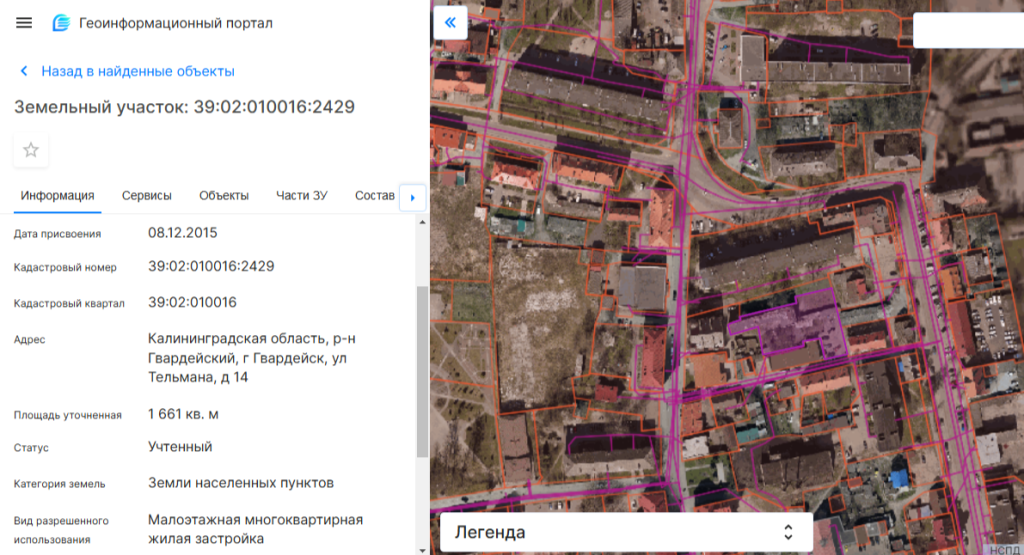Collapse side panel with double-chevron button
Screen dimensions: 1024x555
[450, 23]
